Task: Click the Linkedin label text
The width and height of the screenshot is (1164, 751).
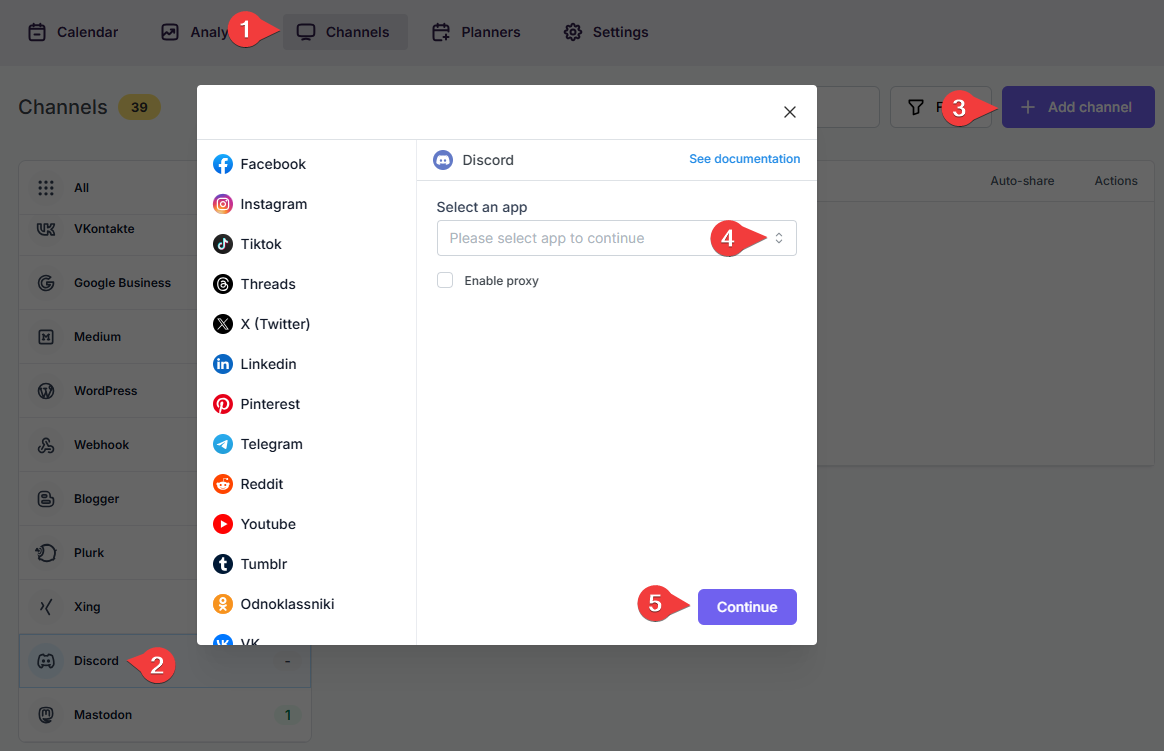Action: 268,364
